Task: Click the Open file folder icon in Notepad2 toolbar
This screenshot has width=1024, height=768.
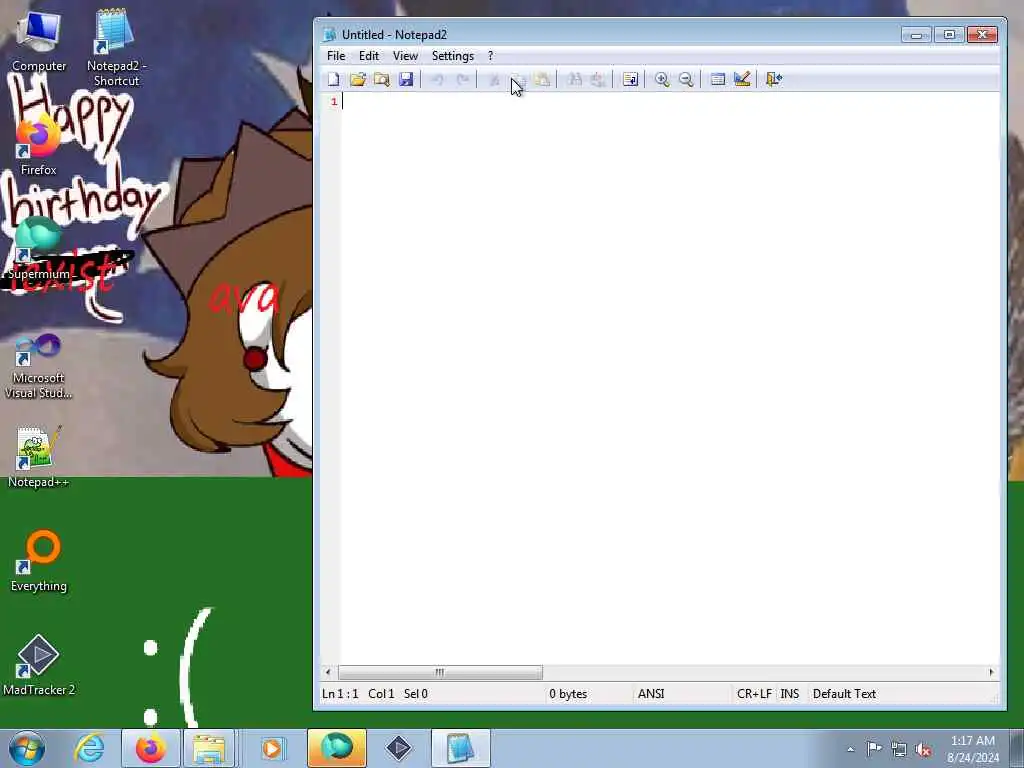Action: point(357,80)
